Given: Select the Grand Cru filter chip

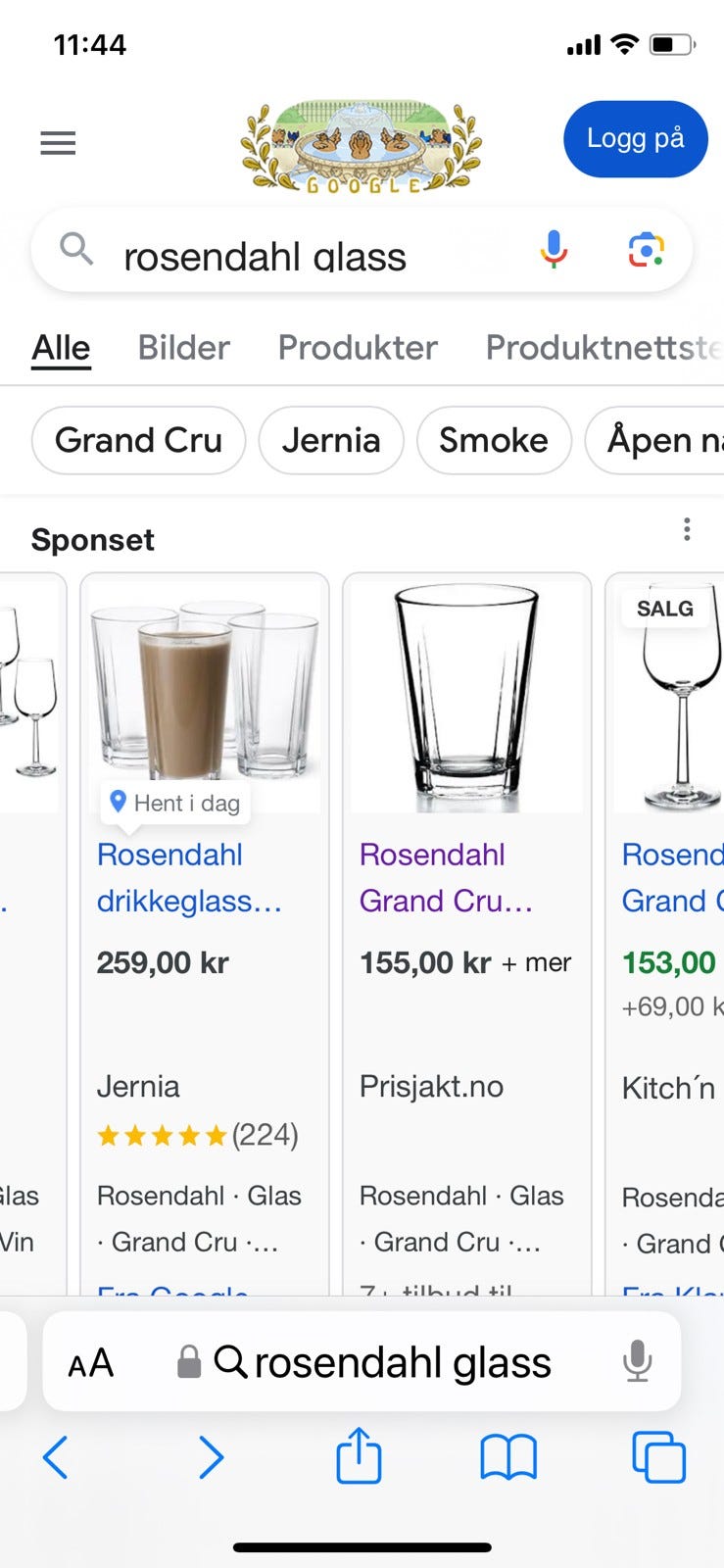Looking at the screenshot, I should point(138,440).
